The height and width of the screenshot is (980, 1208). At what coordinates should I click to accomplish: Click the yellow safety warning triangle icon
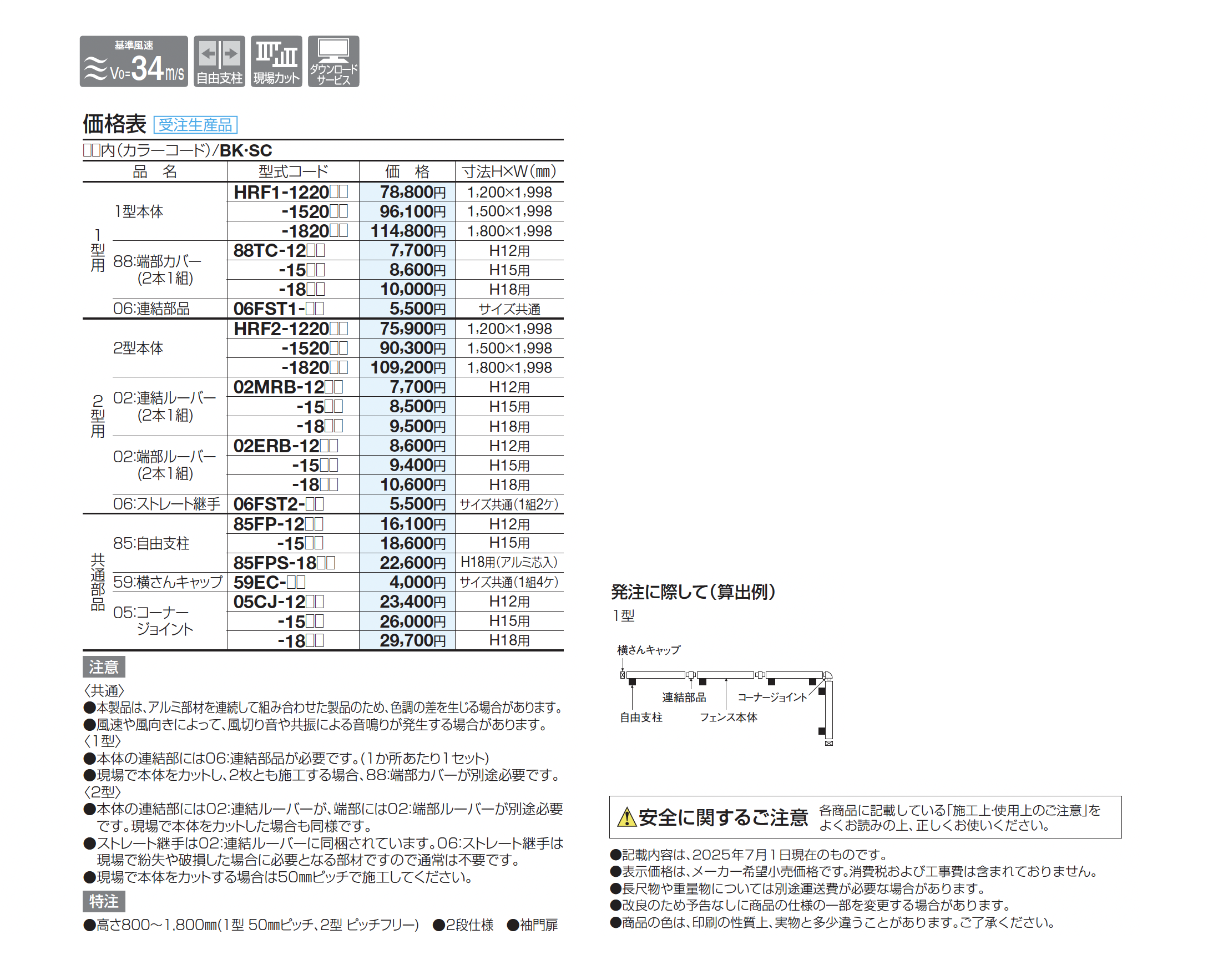(626, 817)
